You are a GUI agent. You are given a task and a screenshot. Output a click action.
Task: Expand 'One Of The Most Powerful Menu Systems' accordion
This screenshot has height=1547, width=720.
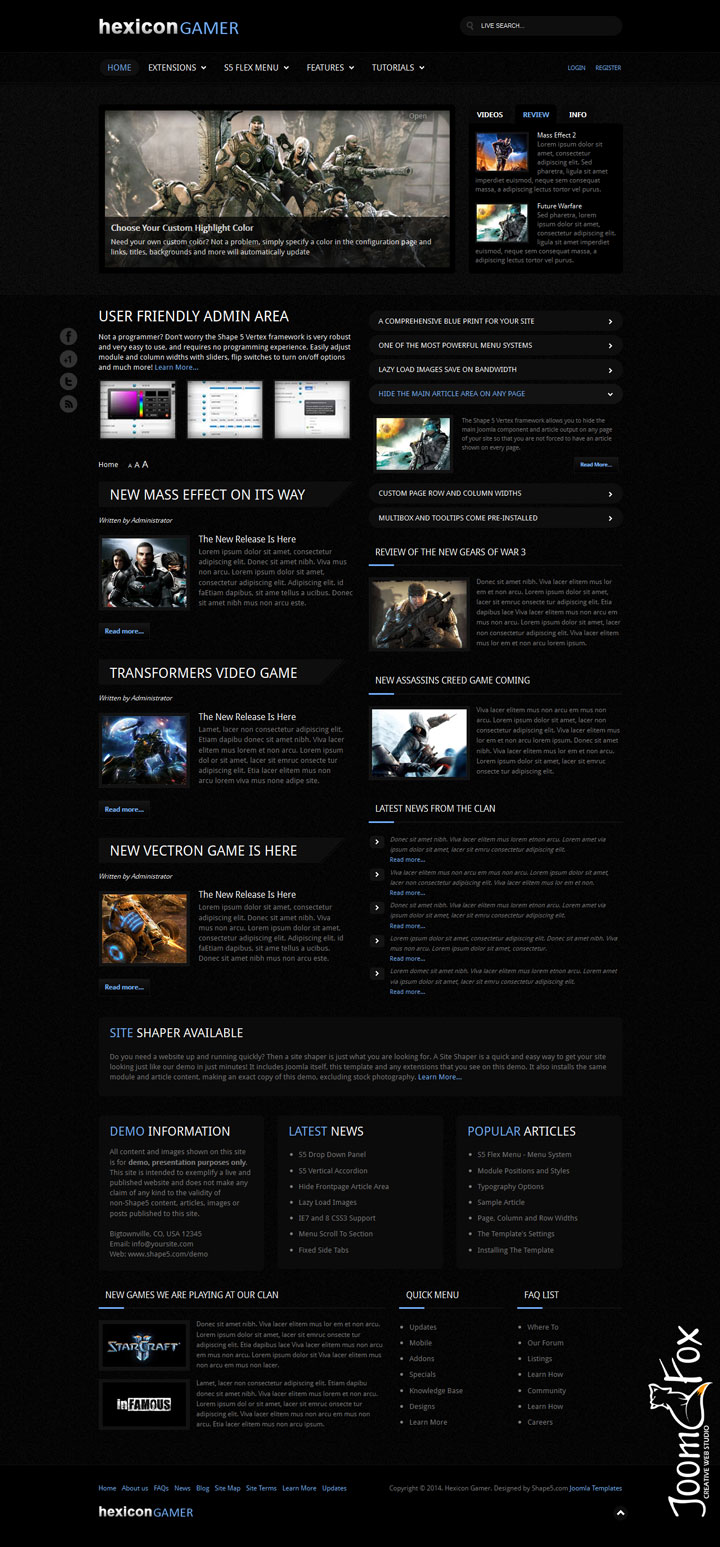tap(496, 345)
